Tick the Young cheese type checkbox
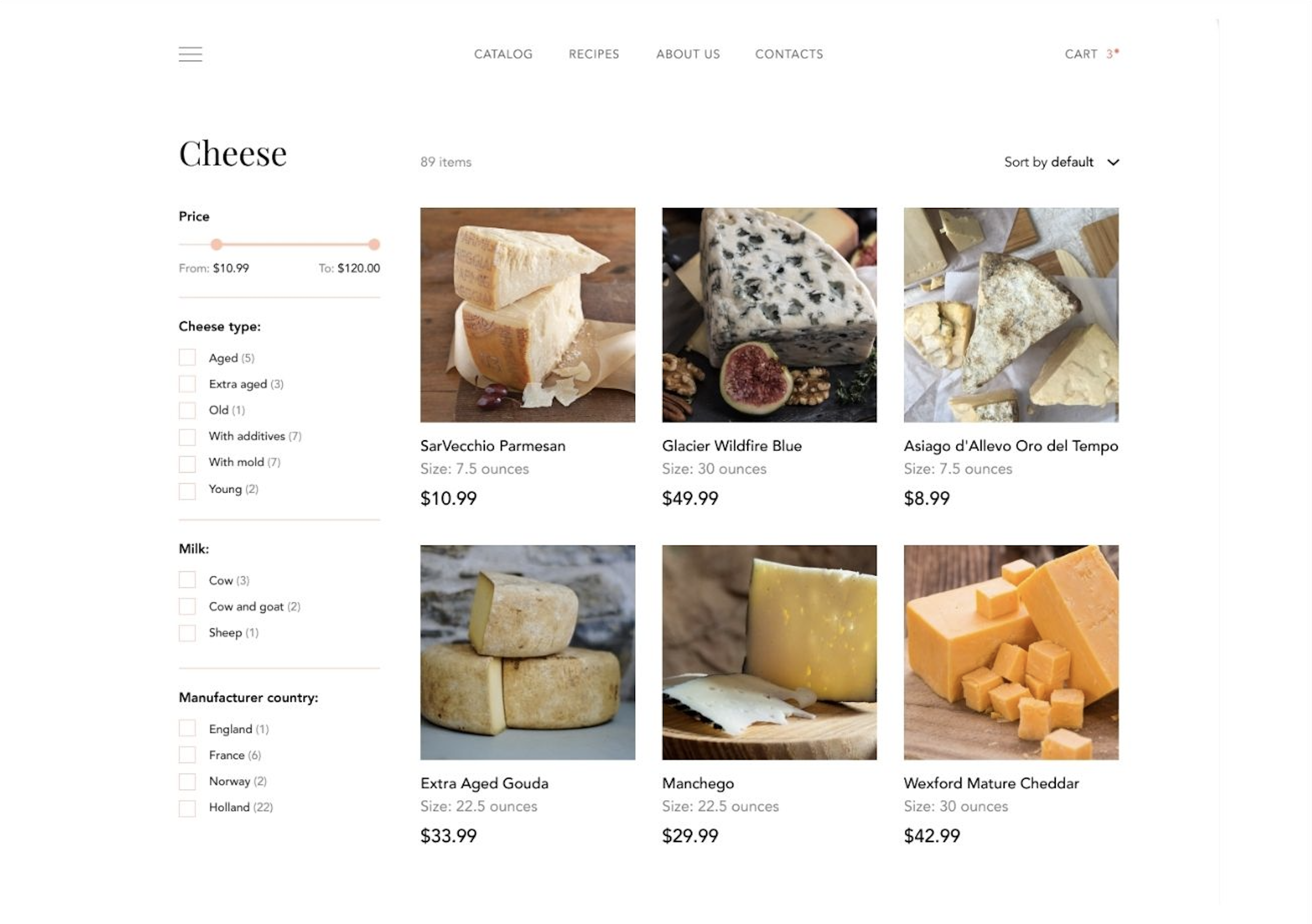1312x924 pixels. [187, 490]
